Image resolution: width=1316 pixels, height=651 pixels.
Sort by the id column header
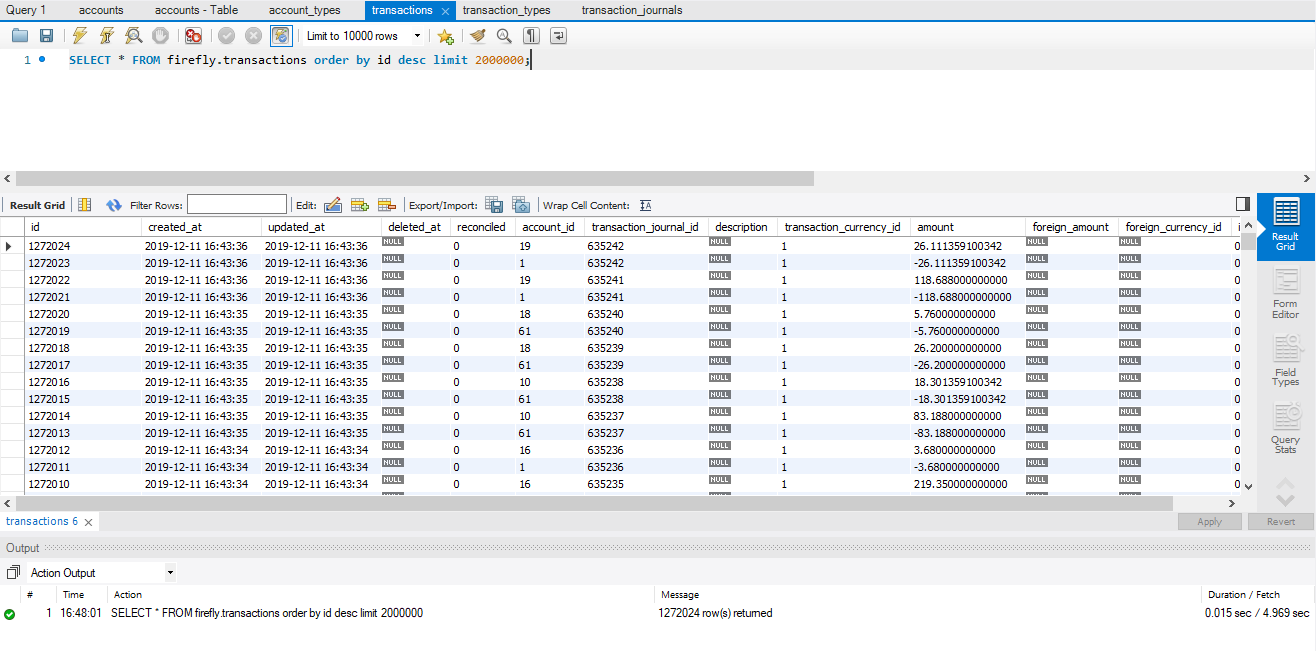82,227
